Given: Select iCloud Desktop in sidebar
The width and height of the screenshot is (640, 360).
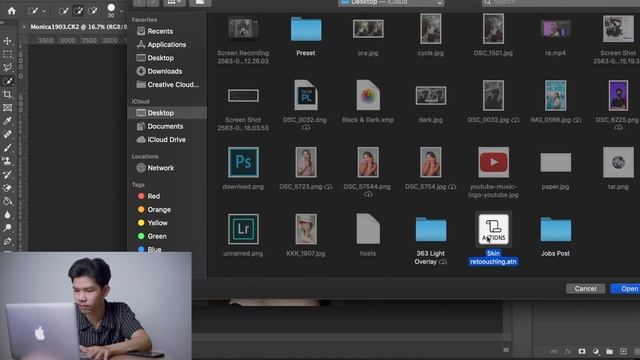Looking at the screenshot, I should pos(167,113).
